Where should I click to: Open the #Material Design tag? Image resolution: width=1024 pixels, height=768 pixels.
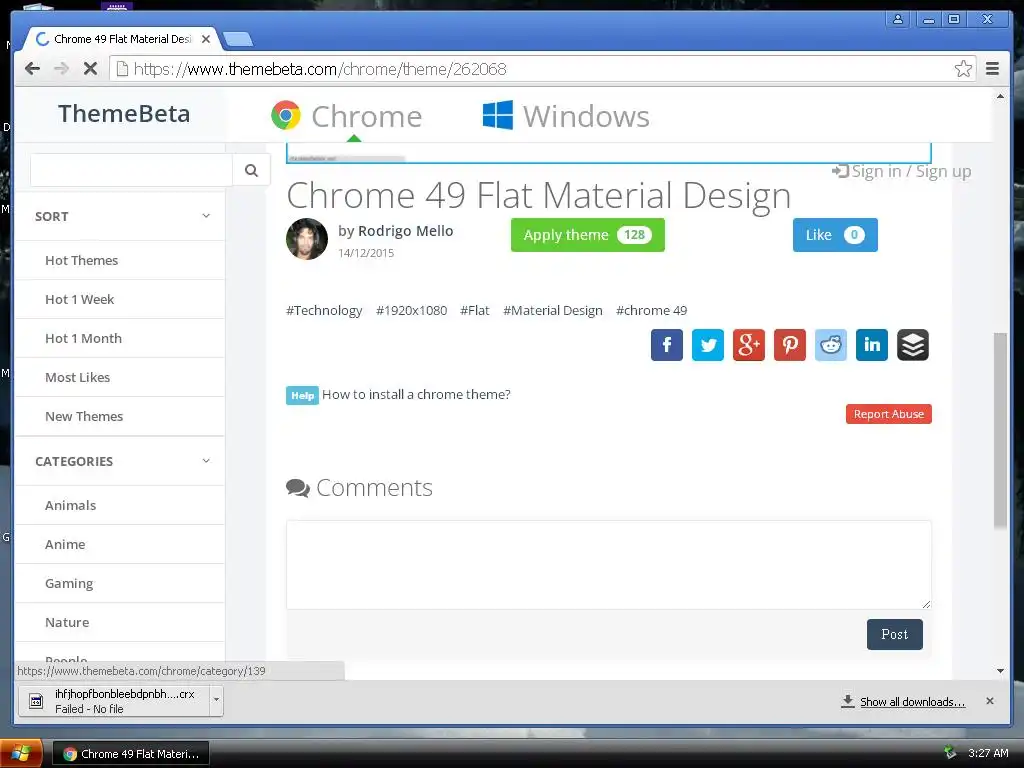[552, 311]
